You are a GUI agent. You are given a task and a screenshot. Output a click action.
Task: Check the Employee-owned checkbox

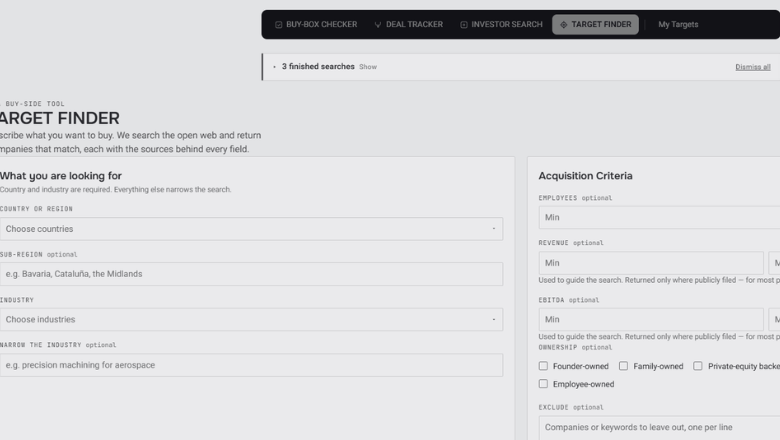tap(543, 384)
